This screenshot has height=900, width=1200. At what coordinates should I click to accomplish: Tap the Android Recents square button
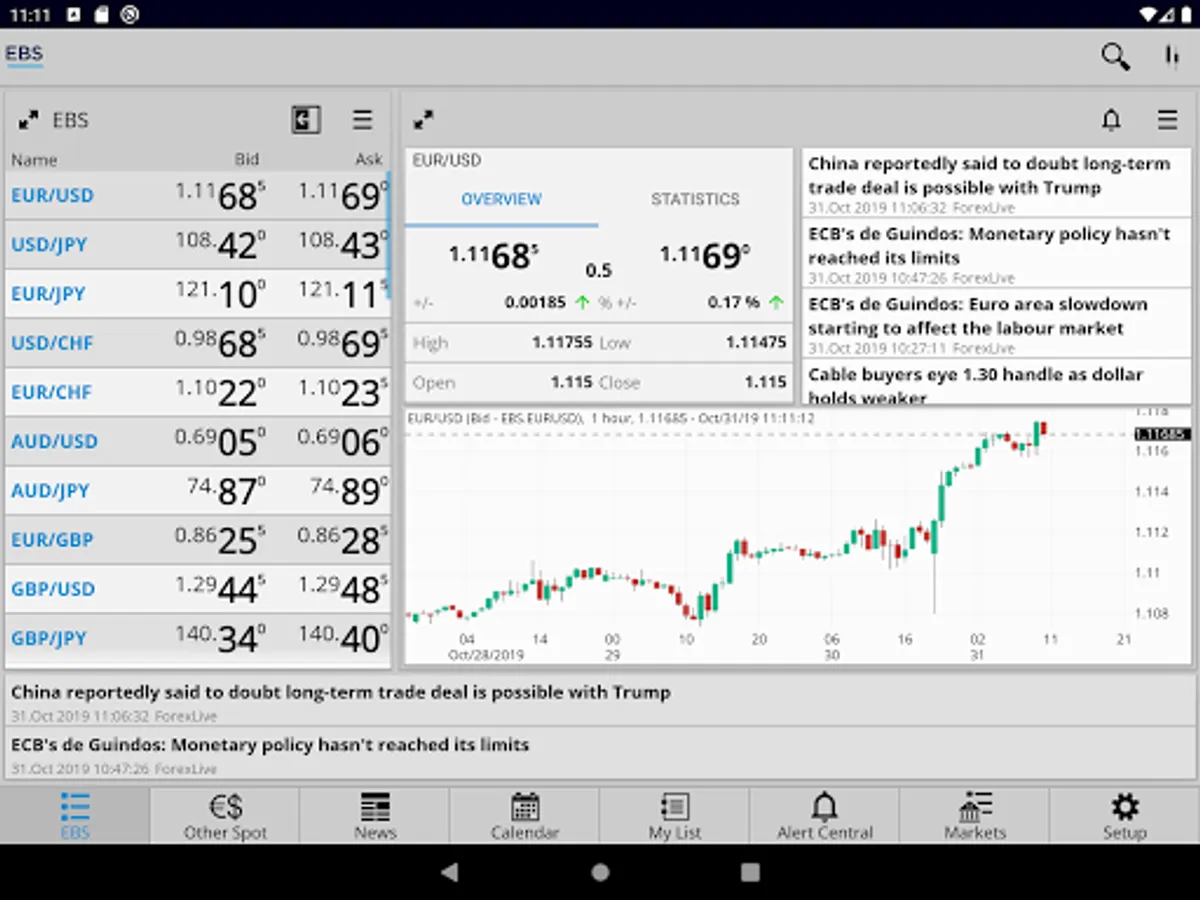pyautogui.click(x=750, y=872)
